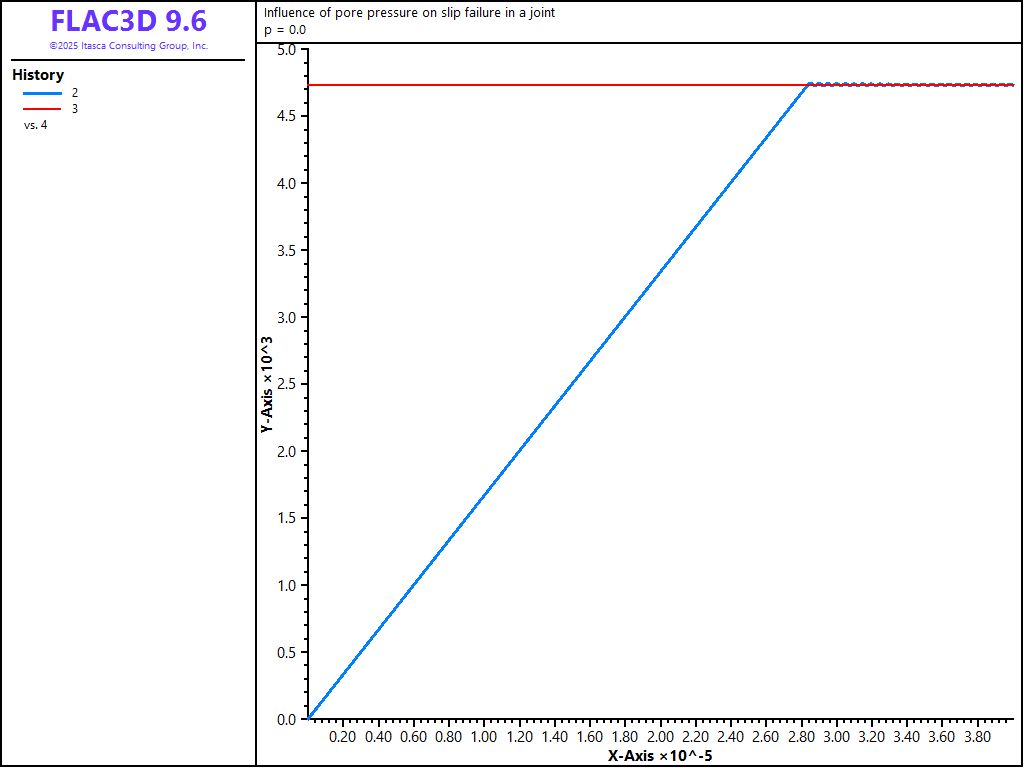Image resolution: width=1024 pixels, height=768 pixels.
Task: Click the 'vs. 4' legend text
Action: point(35,125)
